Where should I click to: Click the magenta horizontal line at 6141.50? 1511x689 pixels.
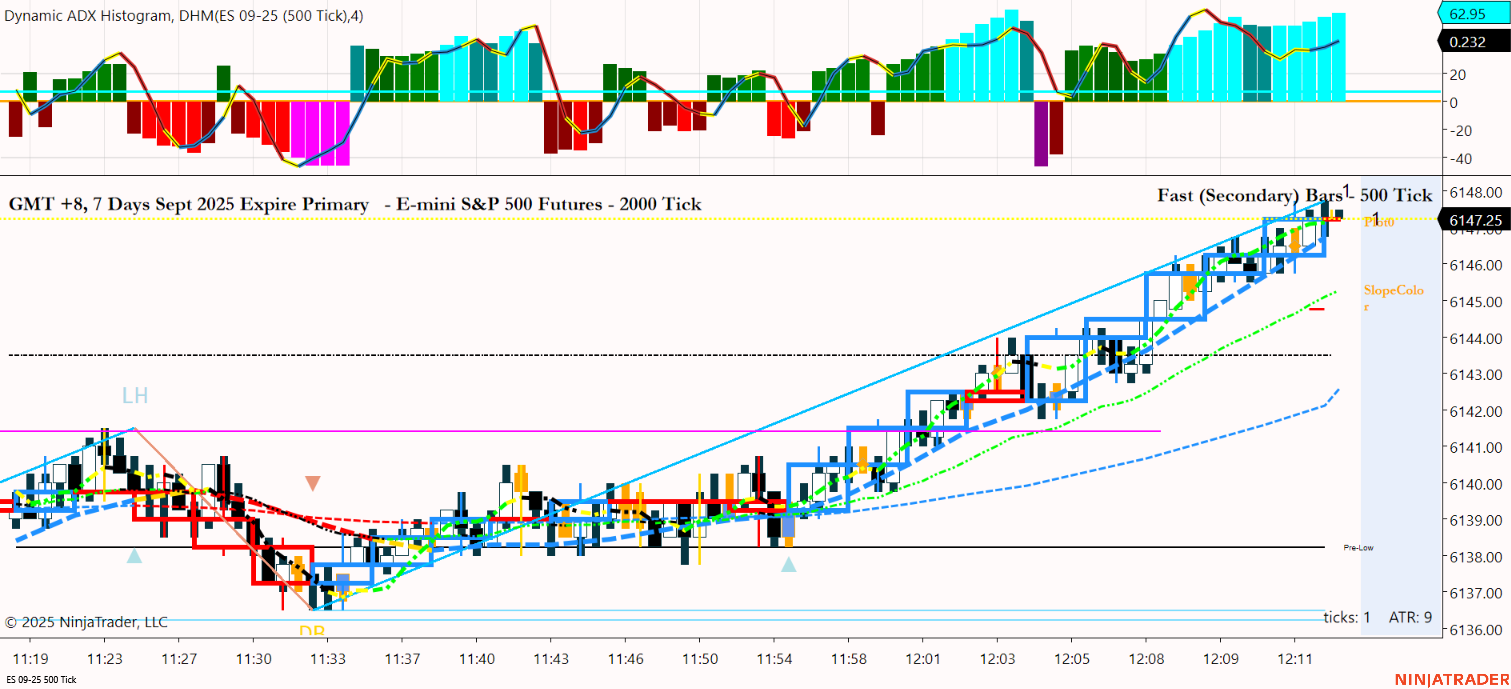580,431
